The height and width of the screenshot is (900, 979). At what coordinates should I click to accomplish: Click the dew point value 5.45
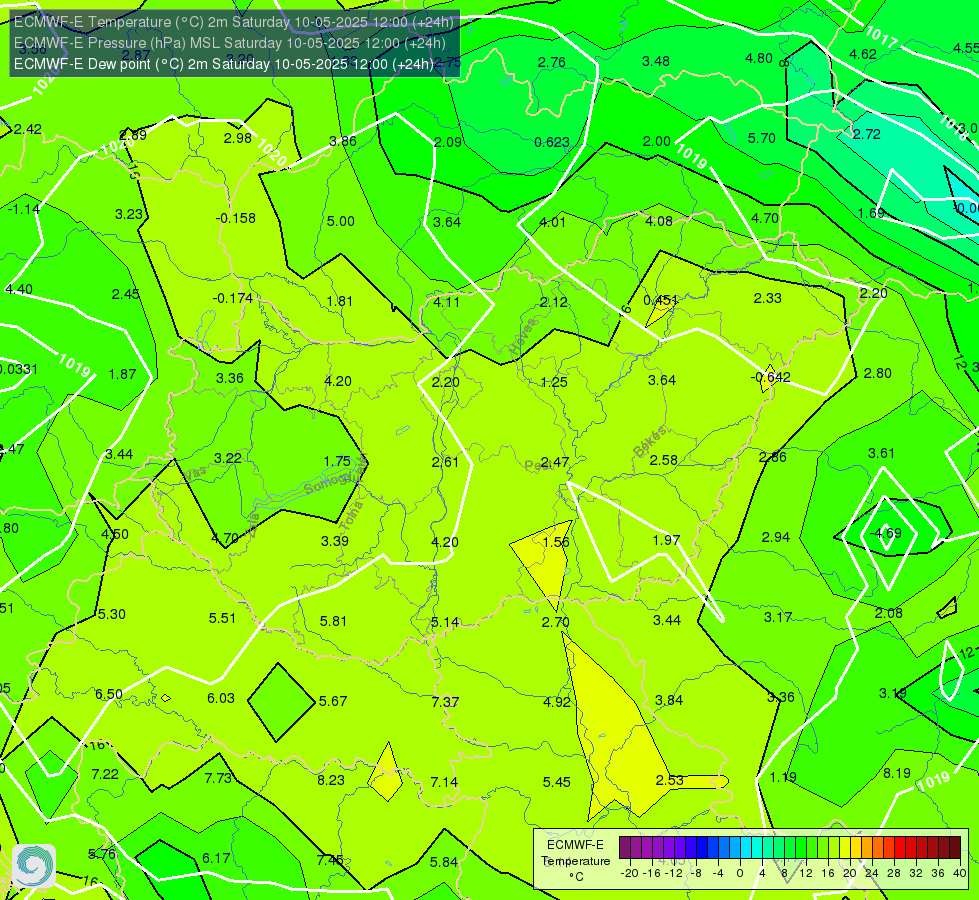click(x=556, y=782)
